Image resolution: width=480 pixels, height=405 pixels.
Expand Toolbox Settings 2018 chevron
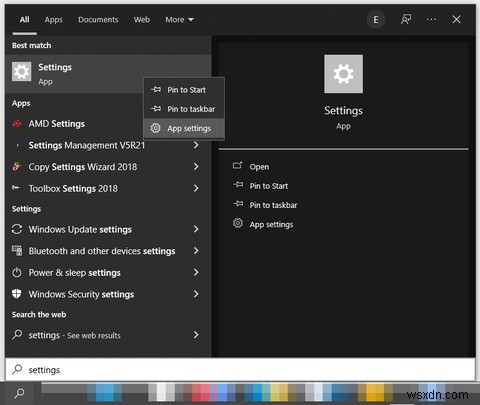[x=196, y=188]
